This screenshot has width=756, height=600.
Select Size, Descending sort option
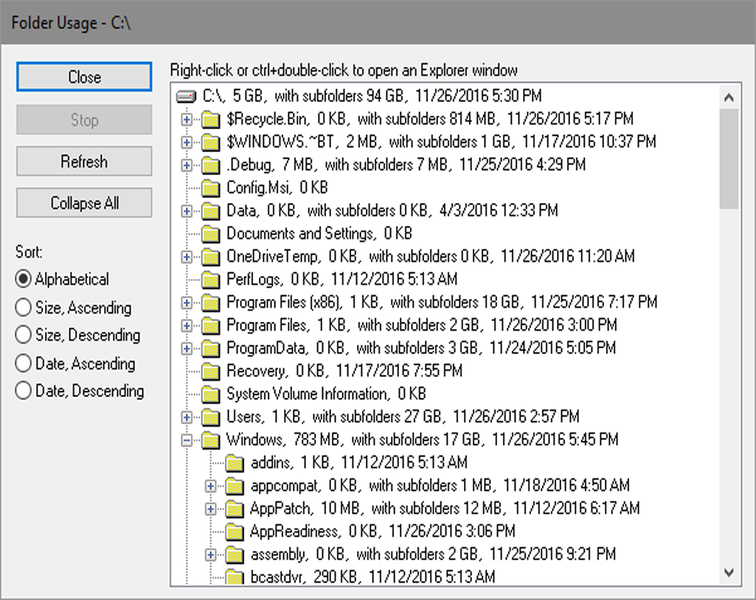coord(78,335)
